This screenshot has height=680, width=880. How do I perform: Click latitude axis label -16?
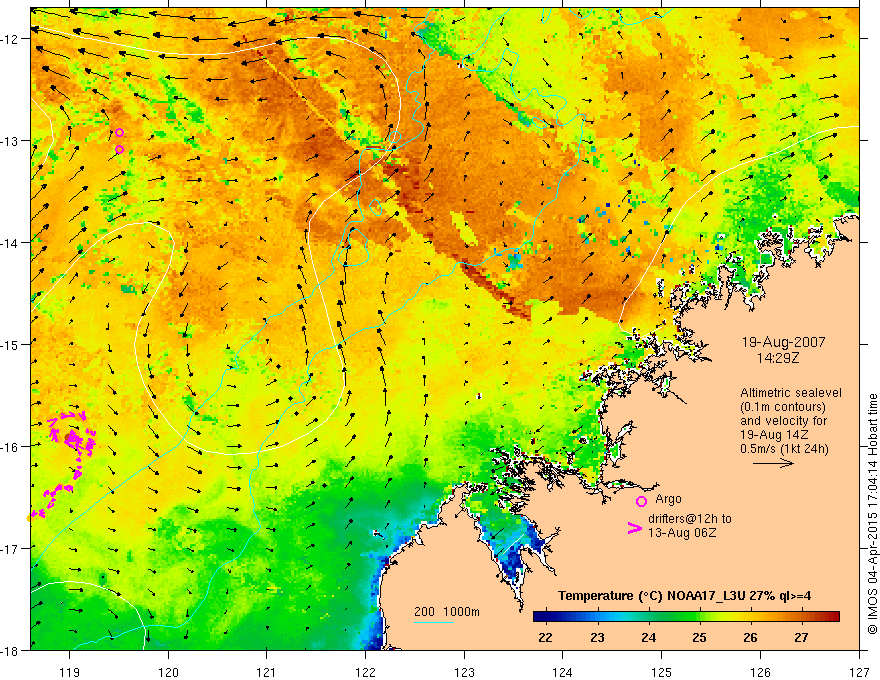click(x=9, y=447)
